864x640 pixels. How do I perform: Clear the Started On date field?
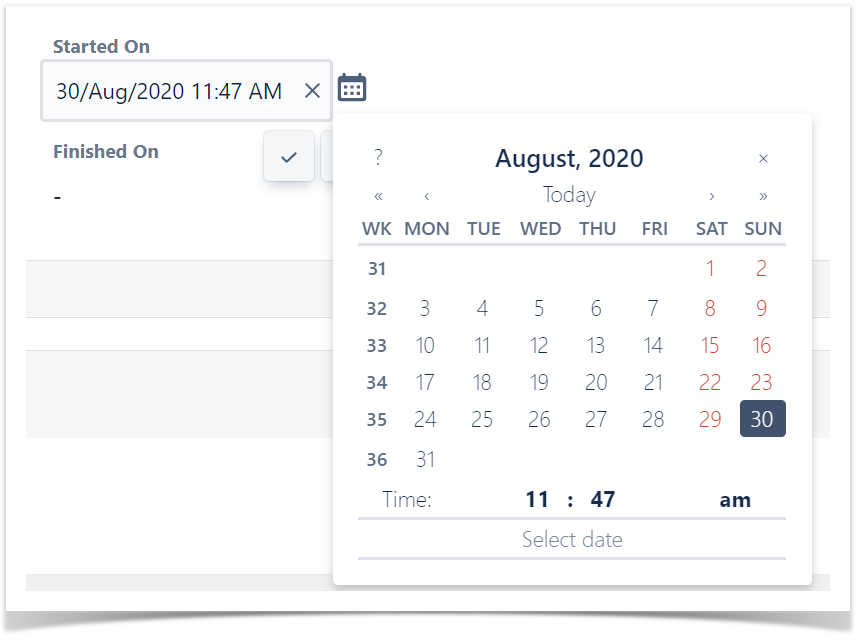tap(312, 90)
